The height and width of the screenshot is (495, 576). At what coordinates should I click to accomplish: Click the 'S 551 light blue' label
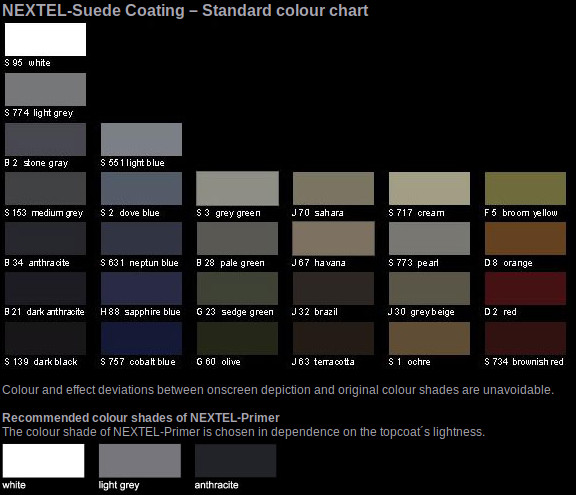click(x=132, y=163)
